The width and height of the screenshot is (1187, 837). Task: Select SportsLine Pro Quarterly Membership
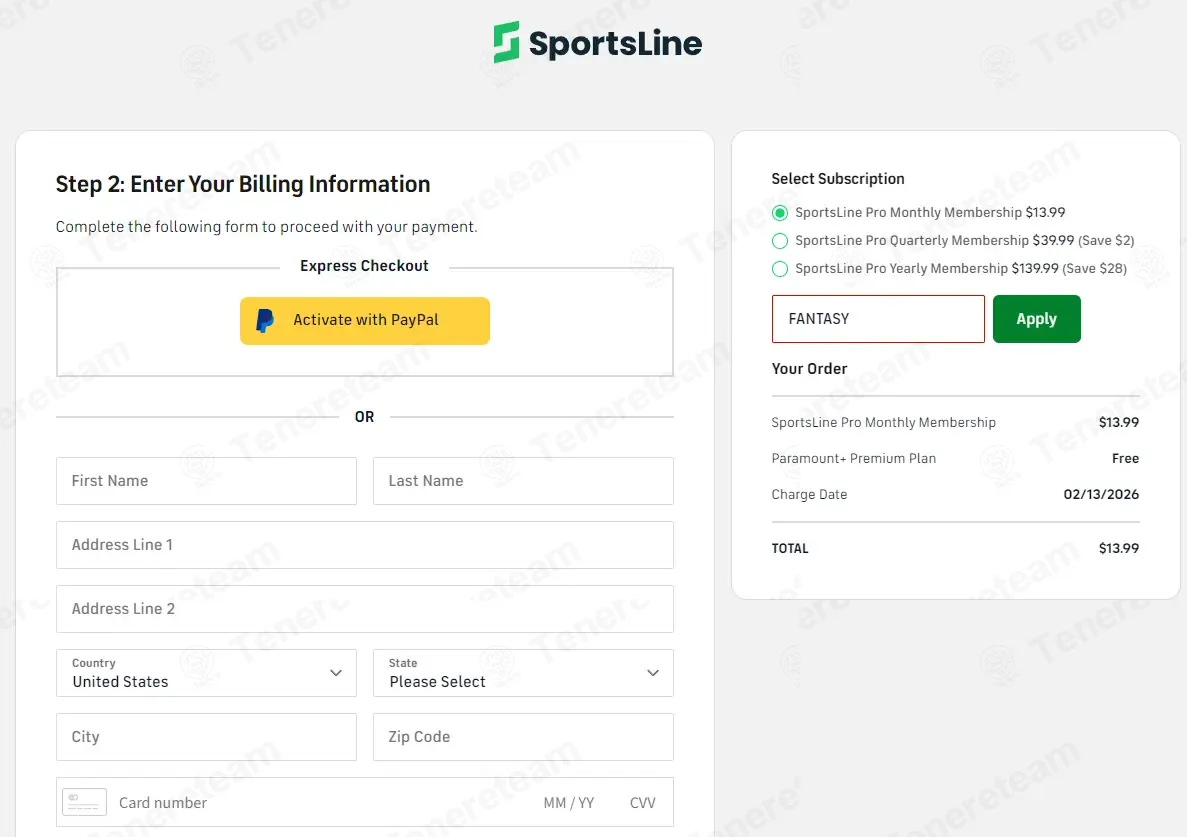(x=780, y=241)
